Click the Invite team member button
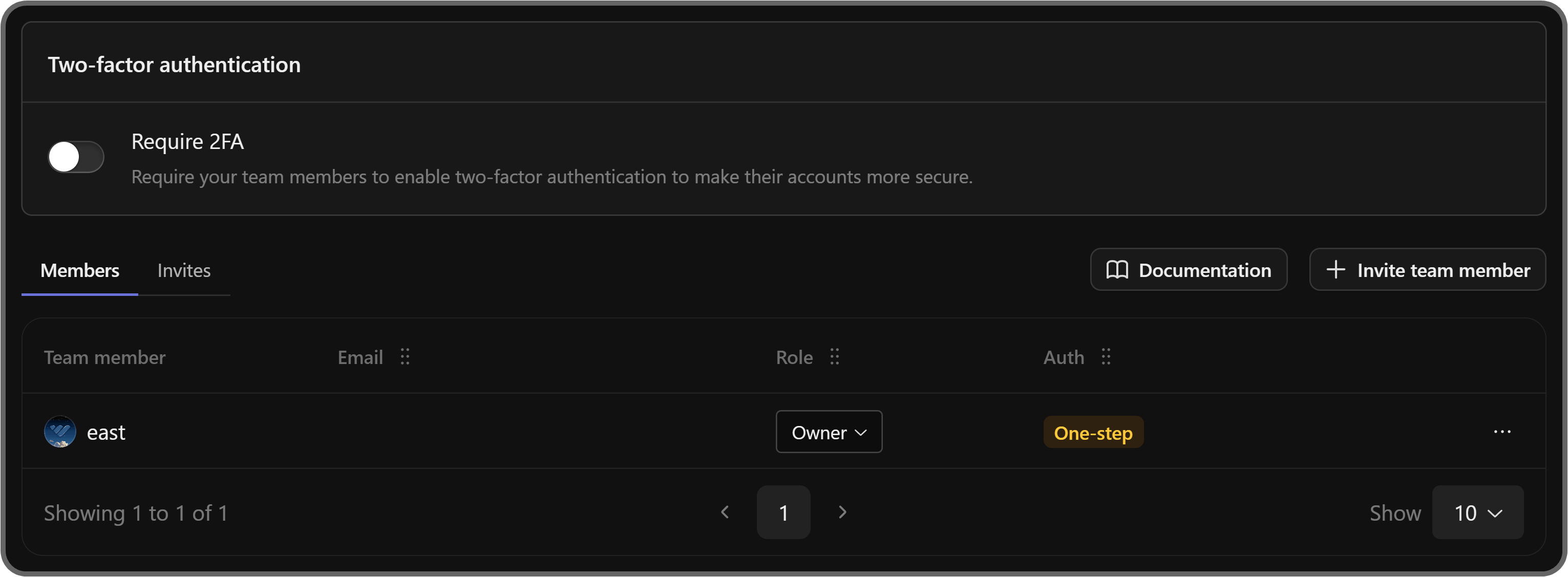The width and height of the screenshot is (1568, 577). click(1427, 270)
